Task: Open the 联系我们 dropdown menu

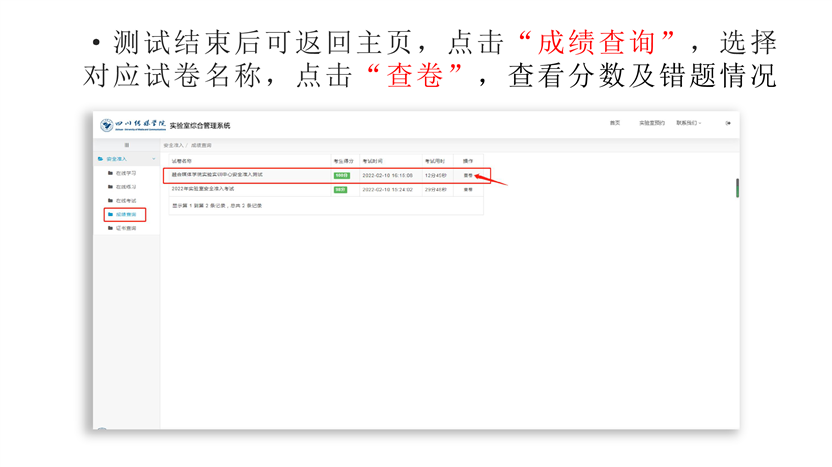Action: pyautogui.click(x=688, y=123)
